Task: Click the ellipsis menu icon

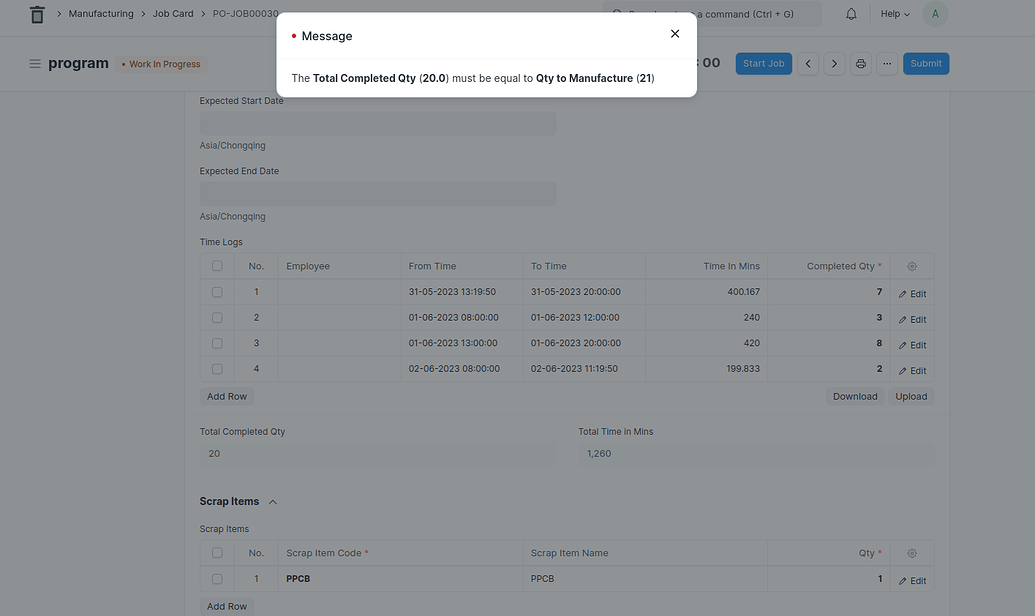Action: 887,62
